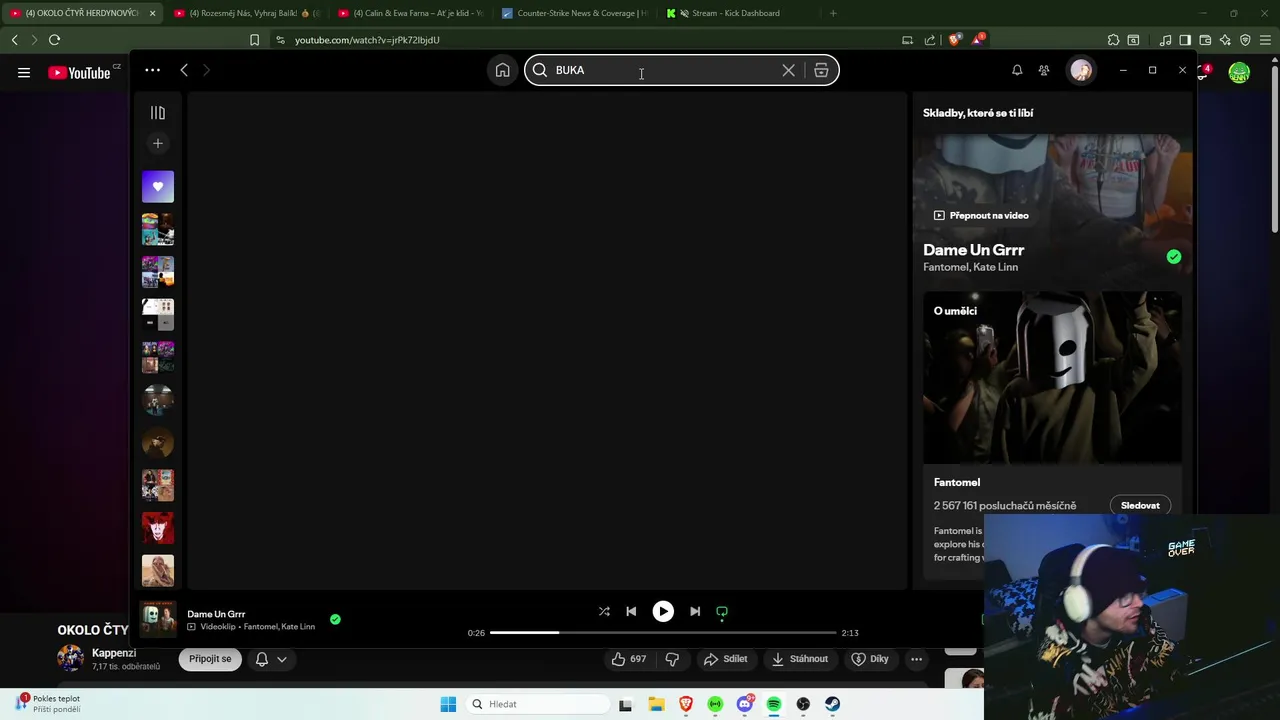Switch to Counter-Strike News & Coverage tab

[x=576, y=13]
